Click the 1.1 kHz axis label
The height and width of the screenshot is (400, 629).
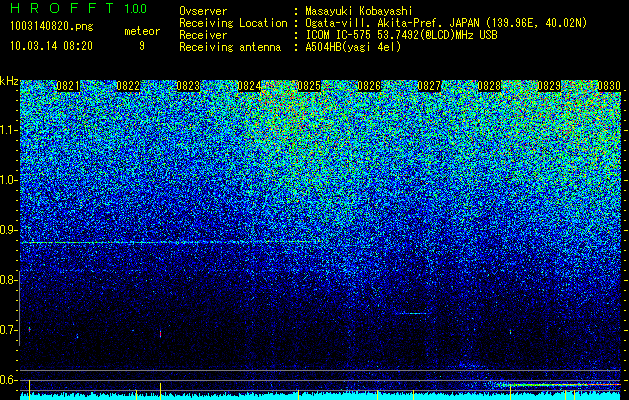[8, 130]
